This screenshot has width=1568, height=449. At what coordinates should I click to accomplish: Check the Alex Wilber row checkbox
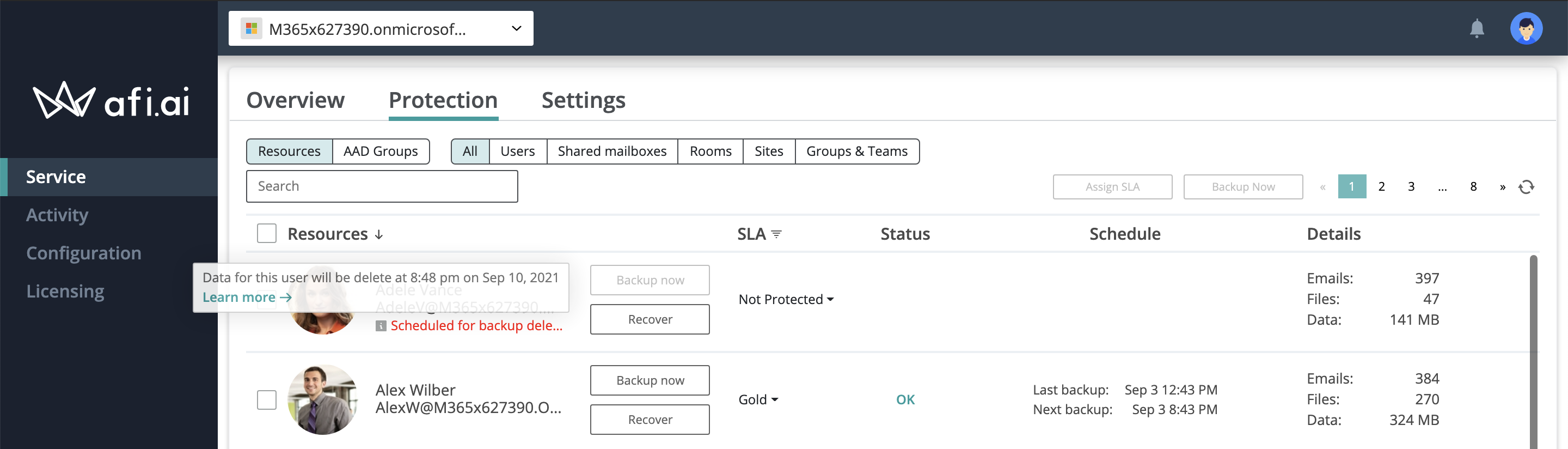(267, 401)
